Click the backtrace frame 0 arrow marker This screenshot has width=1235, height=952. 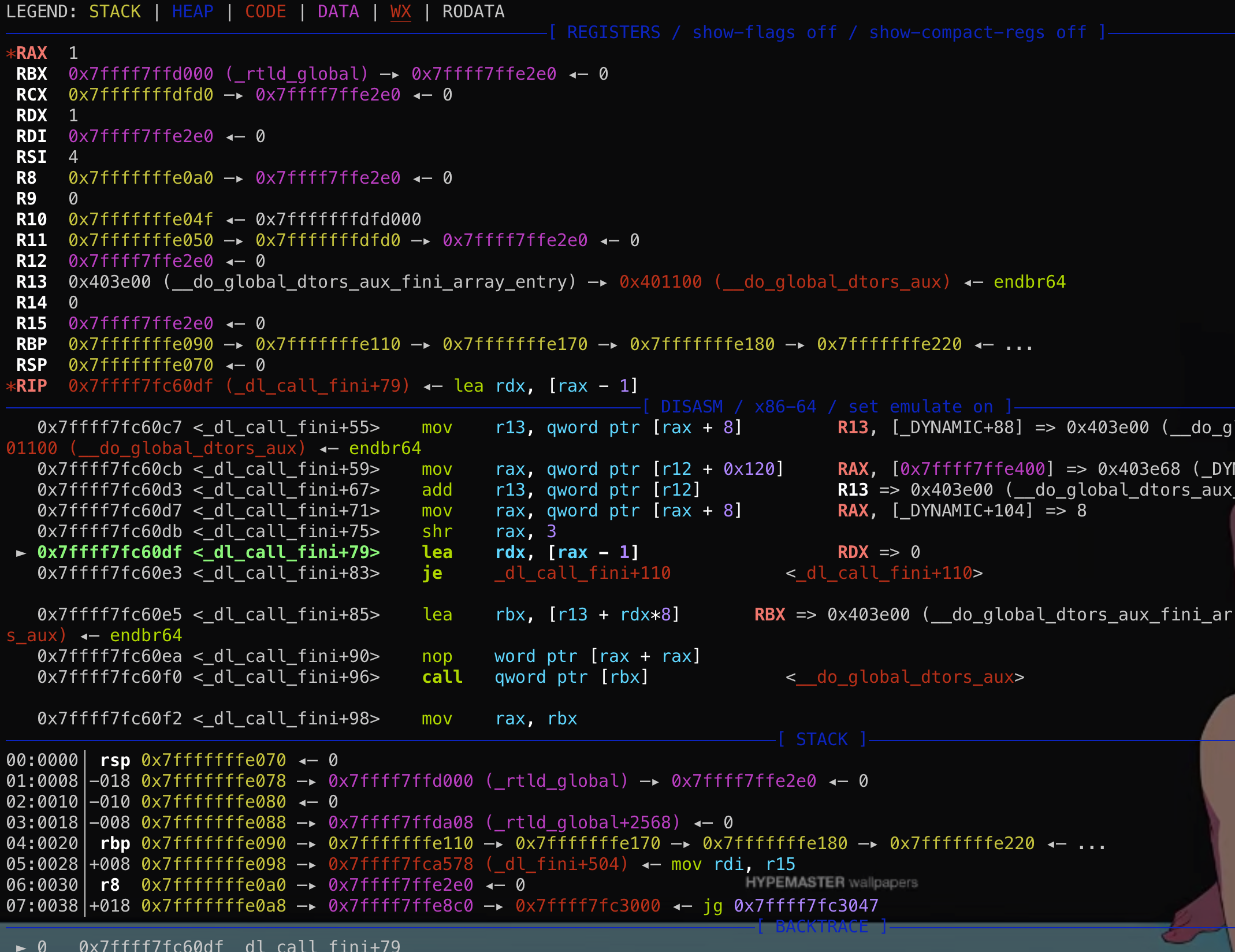pyautogui.click(x=21, y=946)
